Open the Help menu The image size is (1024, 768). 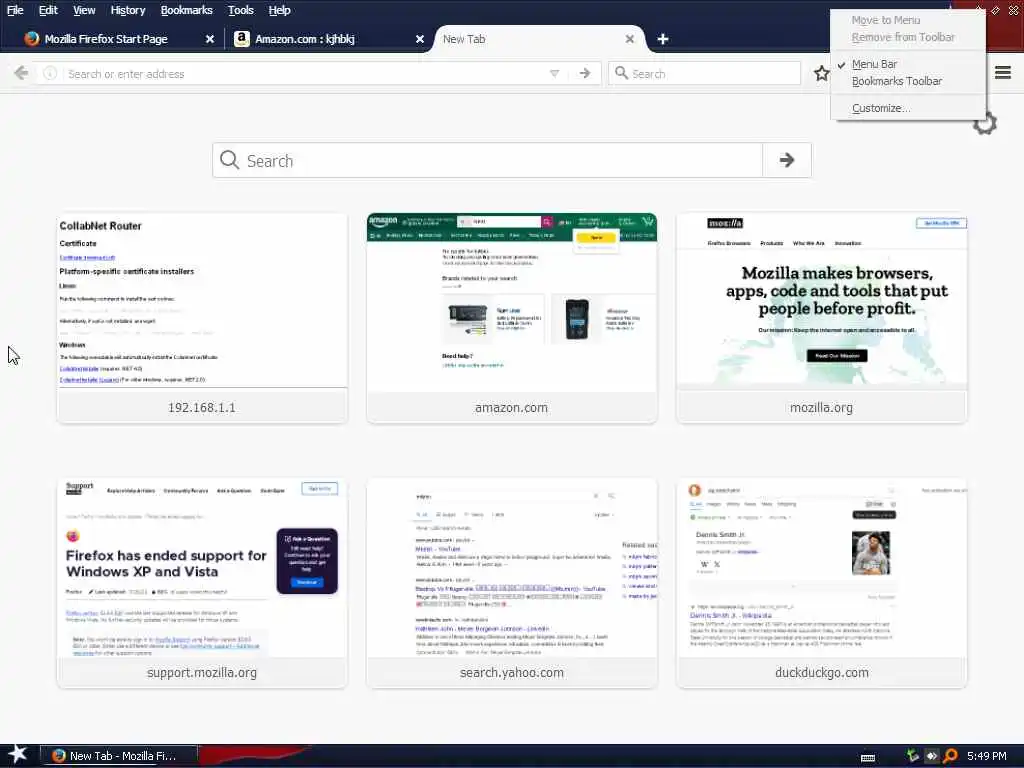(279, 10)
